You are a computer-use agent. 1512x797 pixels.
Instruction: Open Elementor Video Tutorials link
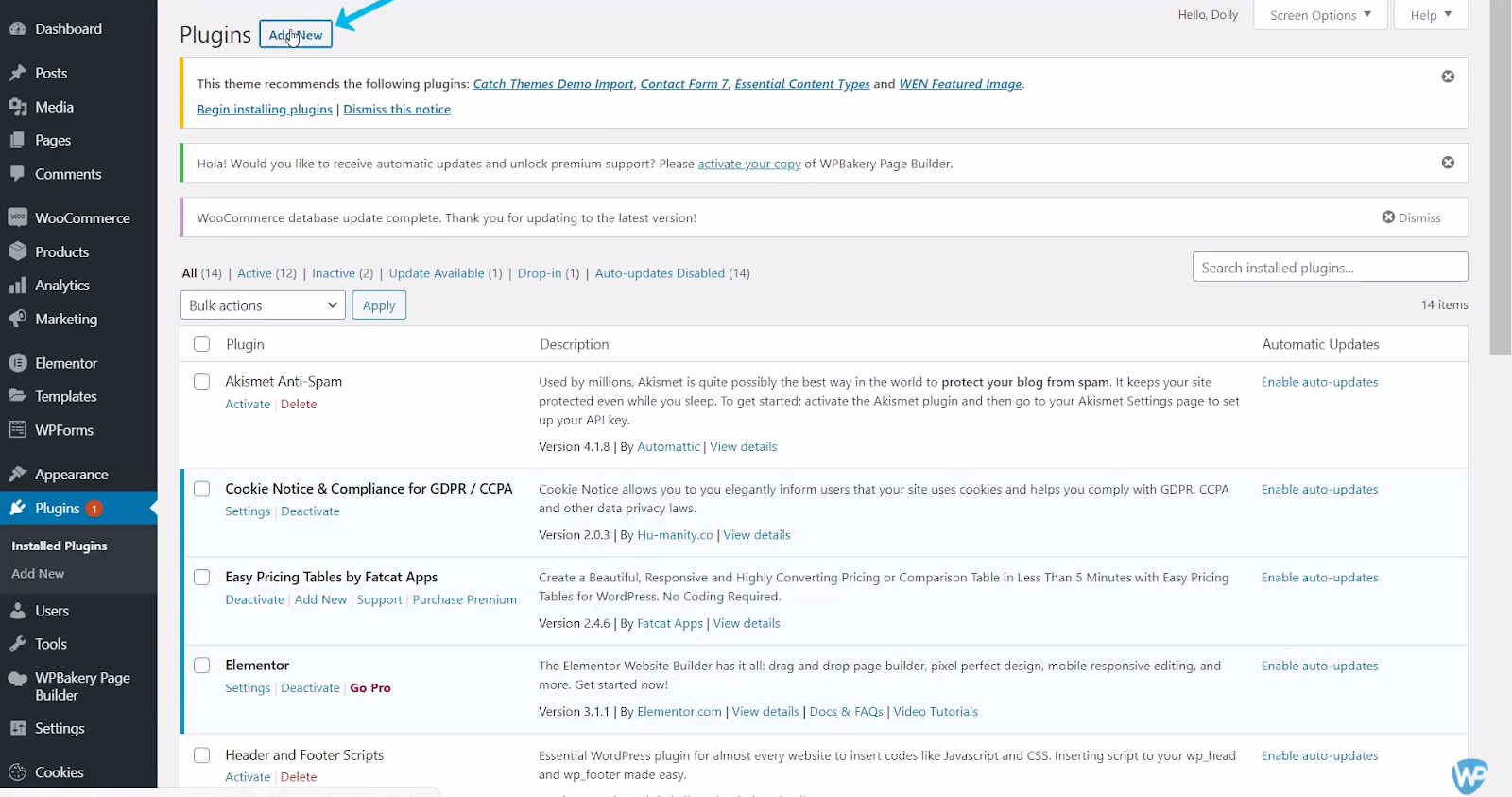[x=936, y=712]
